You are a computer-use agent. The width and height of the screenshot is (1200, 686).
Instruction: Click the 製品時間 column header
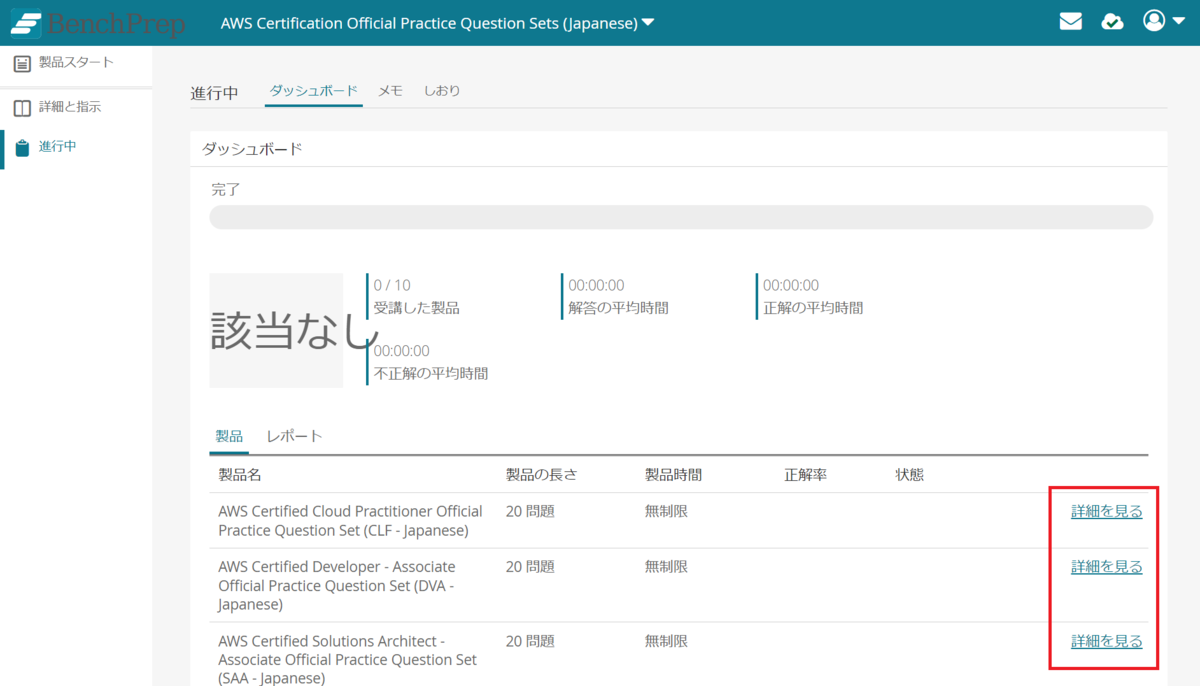(673, 475)
